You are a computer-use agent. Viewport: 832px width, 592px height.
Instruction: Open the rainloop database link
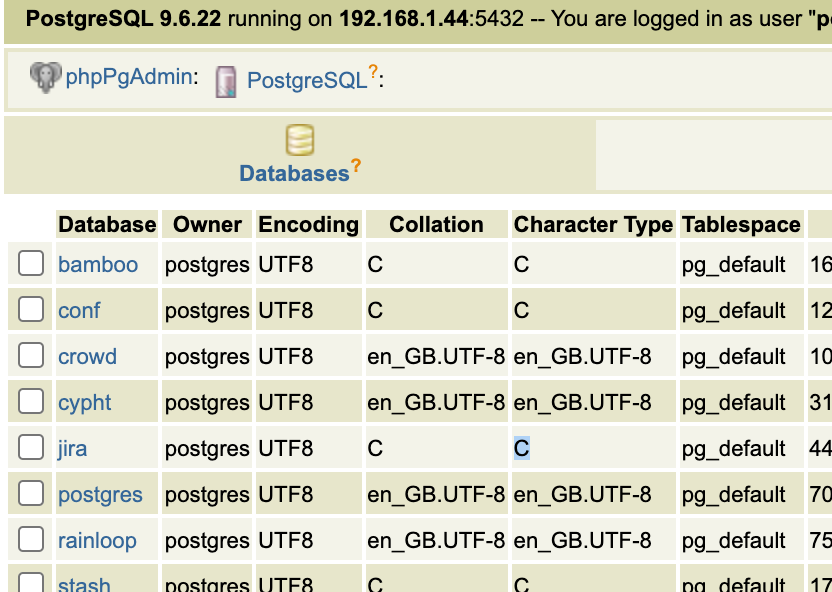coord(96,540)
